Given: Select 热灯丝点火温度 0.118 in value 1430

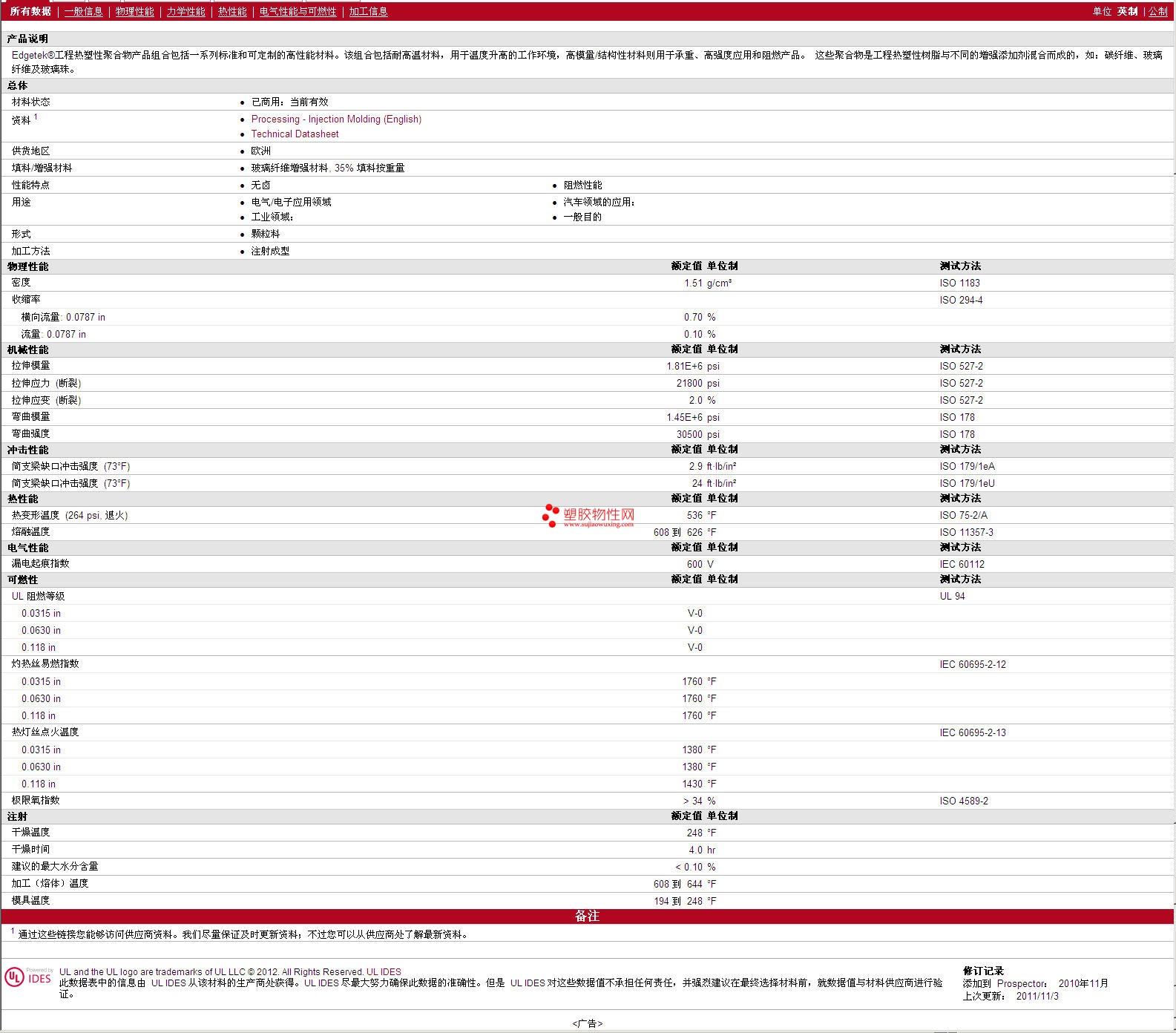Looking at the screenshot, I should pyautogui.click(x=692, y=784).
